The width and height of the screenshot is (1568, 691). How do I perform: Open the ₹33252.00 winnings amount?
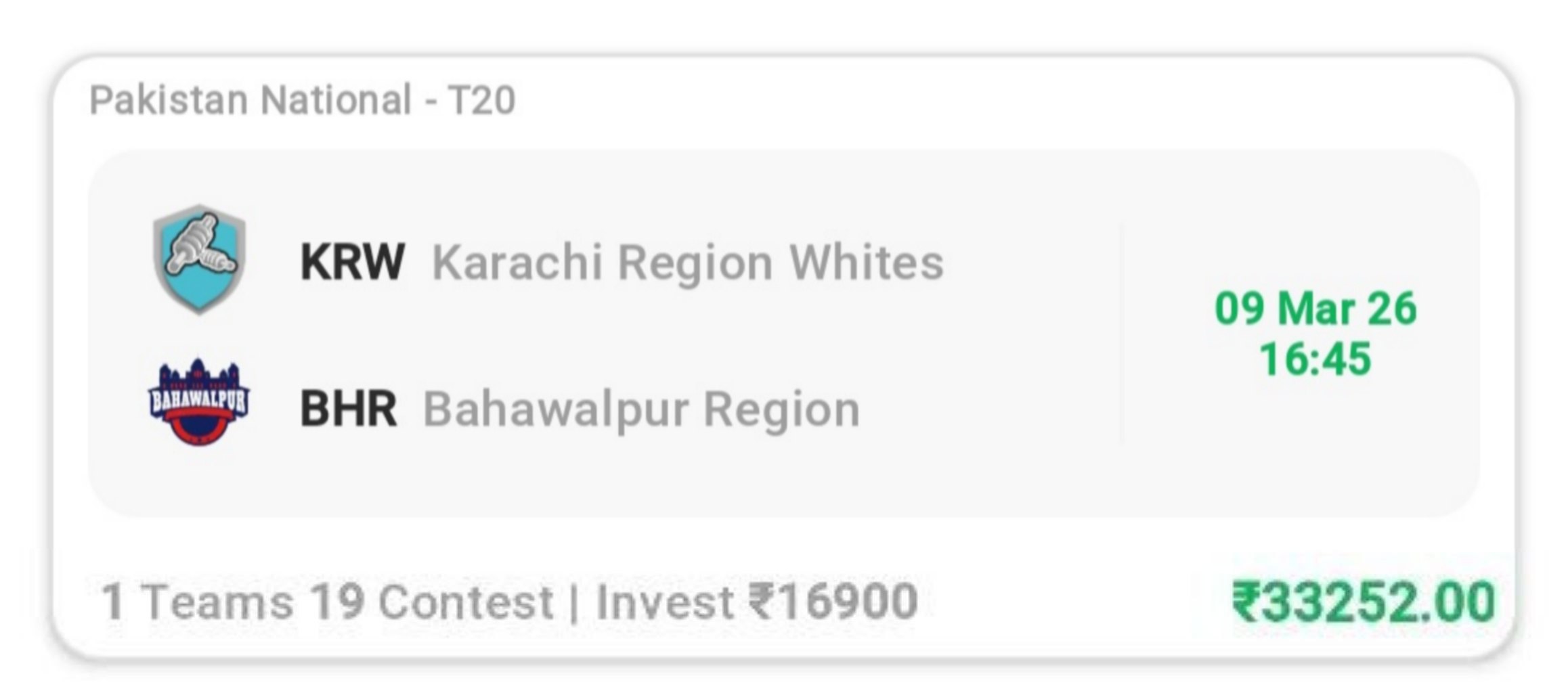point(1364,602)
